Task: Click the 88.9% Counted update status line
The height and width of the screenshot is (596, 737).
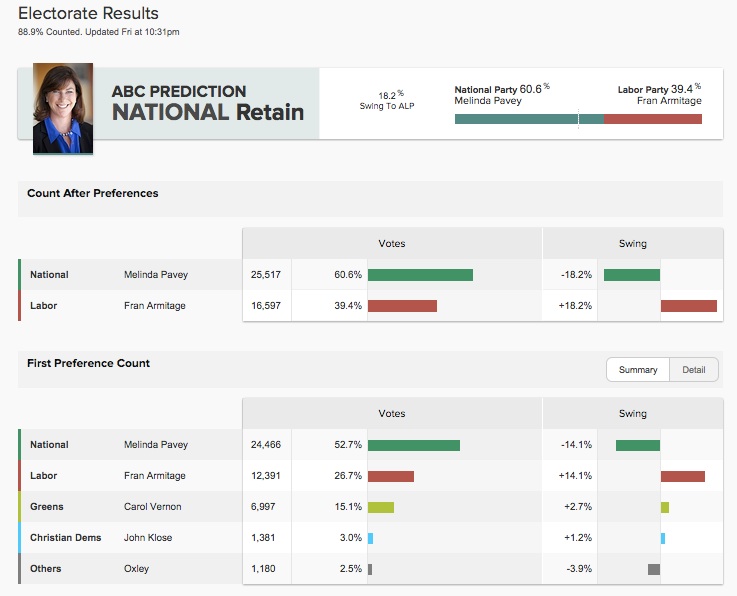Action: click(99, 32)
